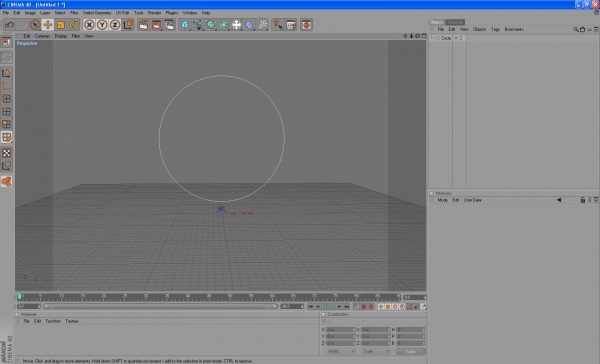Select the Circle object in the list
The image size is (600, 364).
click(x=446, y=38)
